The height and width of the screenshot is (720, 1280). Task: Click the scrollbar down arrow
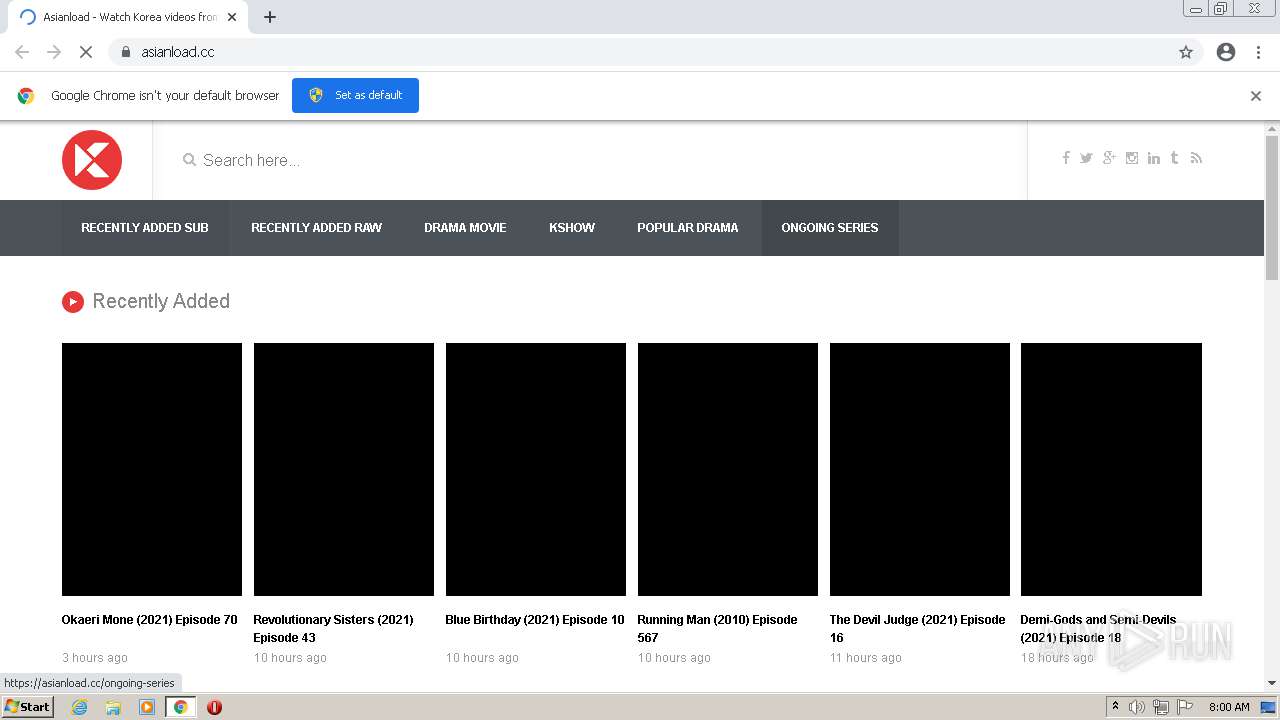(1272, 683)
